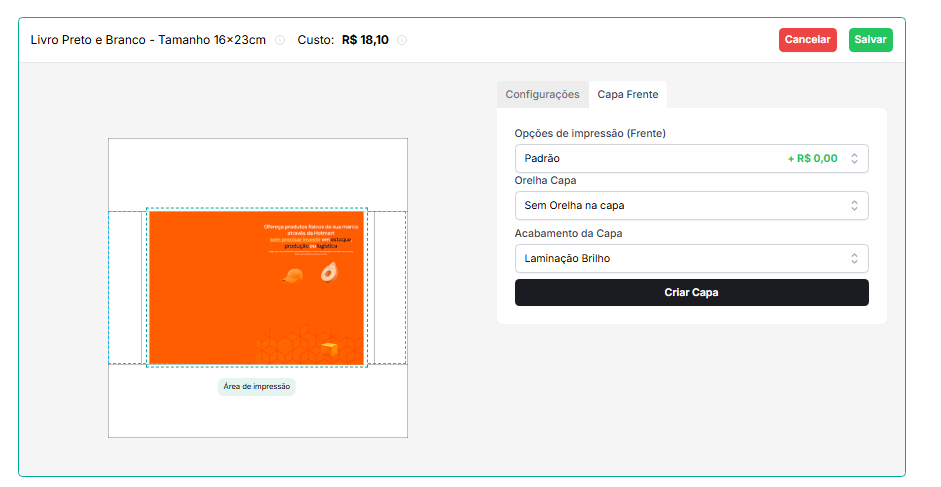Click the red Cancelar button
This screenshot has width=941, height=487.
click(x=807, y=40)
